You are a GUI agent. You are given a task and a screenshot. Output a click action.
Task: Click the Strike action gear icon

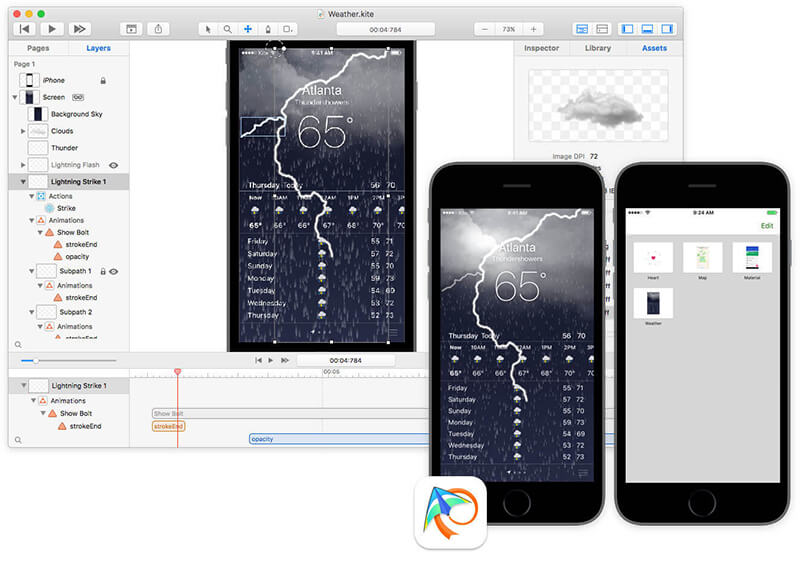49,208
